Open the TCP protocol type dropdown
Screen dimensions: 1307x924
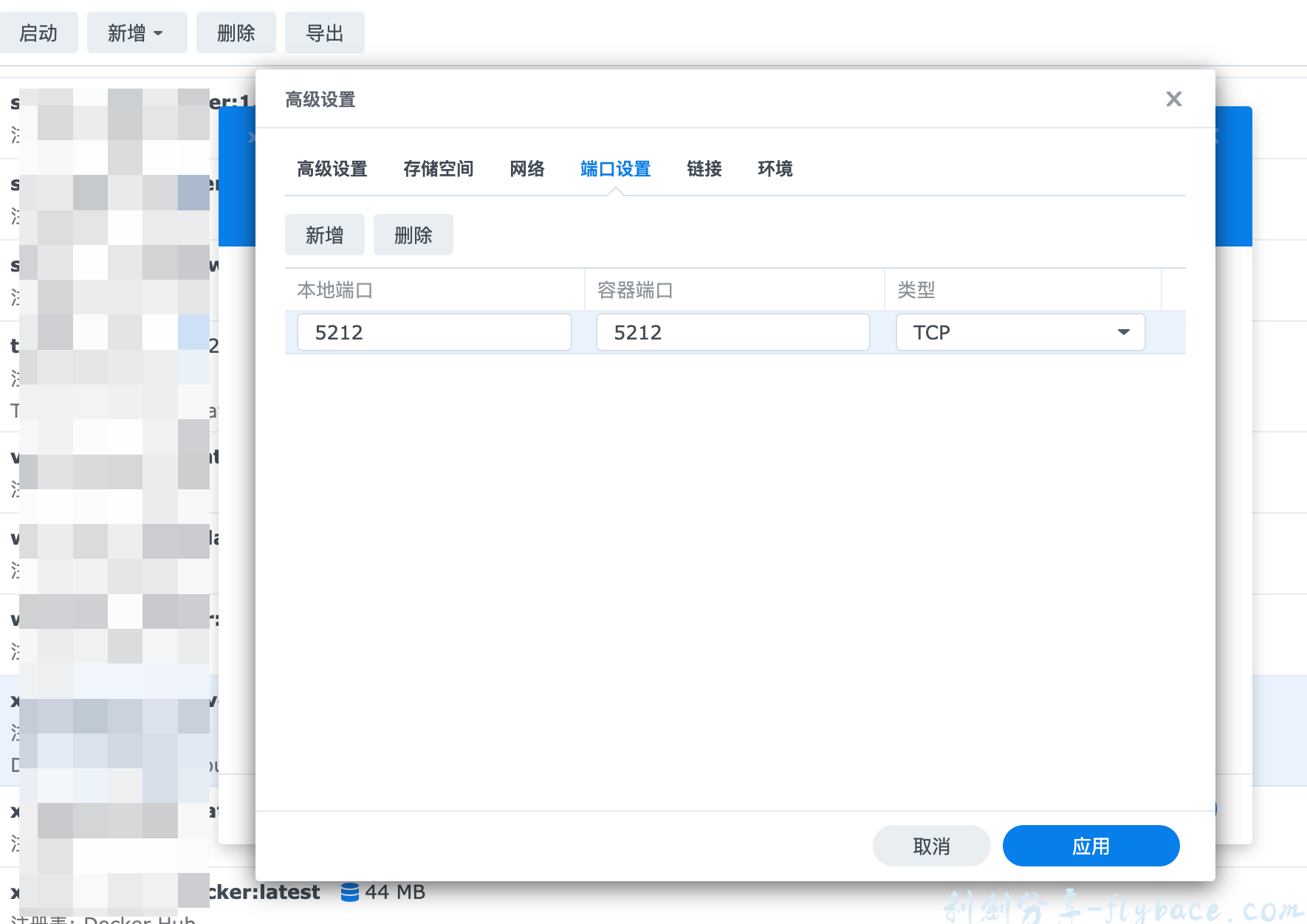coord(1019,332)
